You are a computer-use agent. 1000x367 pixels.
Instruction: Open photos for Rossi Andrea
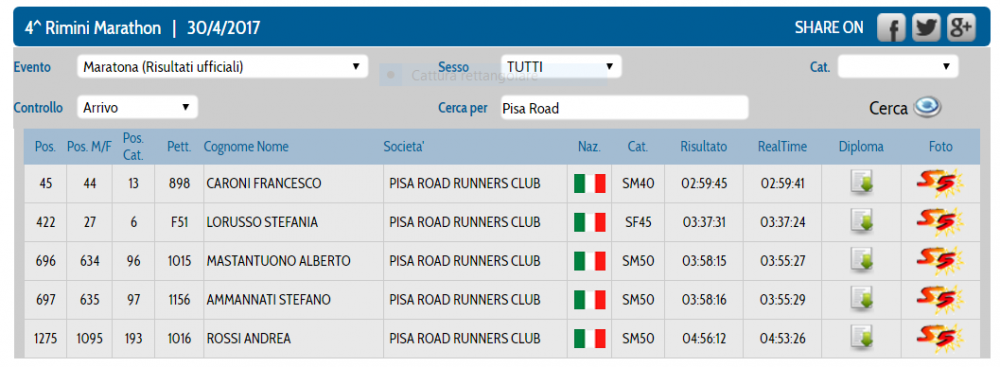click(x=939, y=338)
